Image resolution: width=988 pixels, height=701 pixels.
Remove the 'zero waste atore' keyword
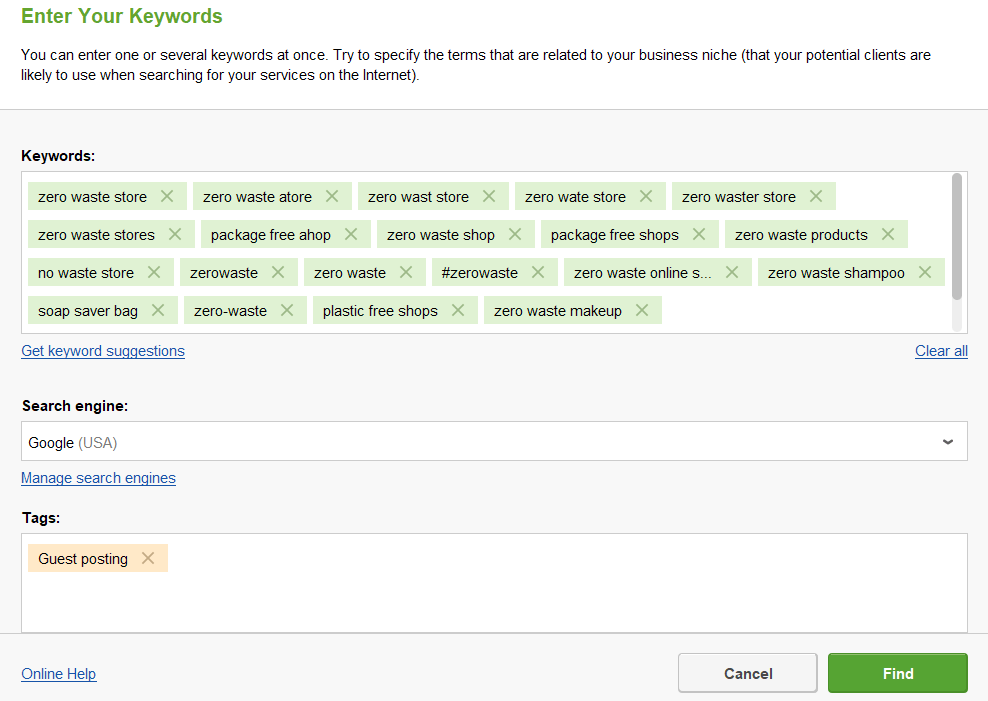[x=332, y=196]
